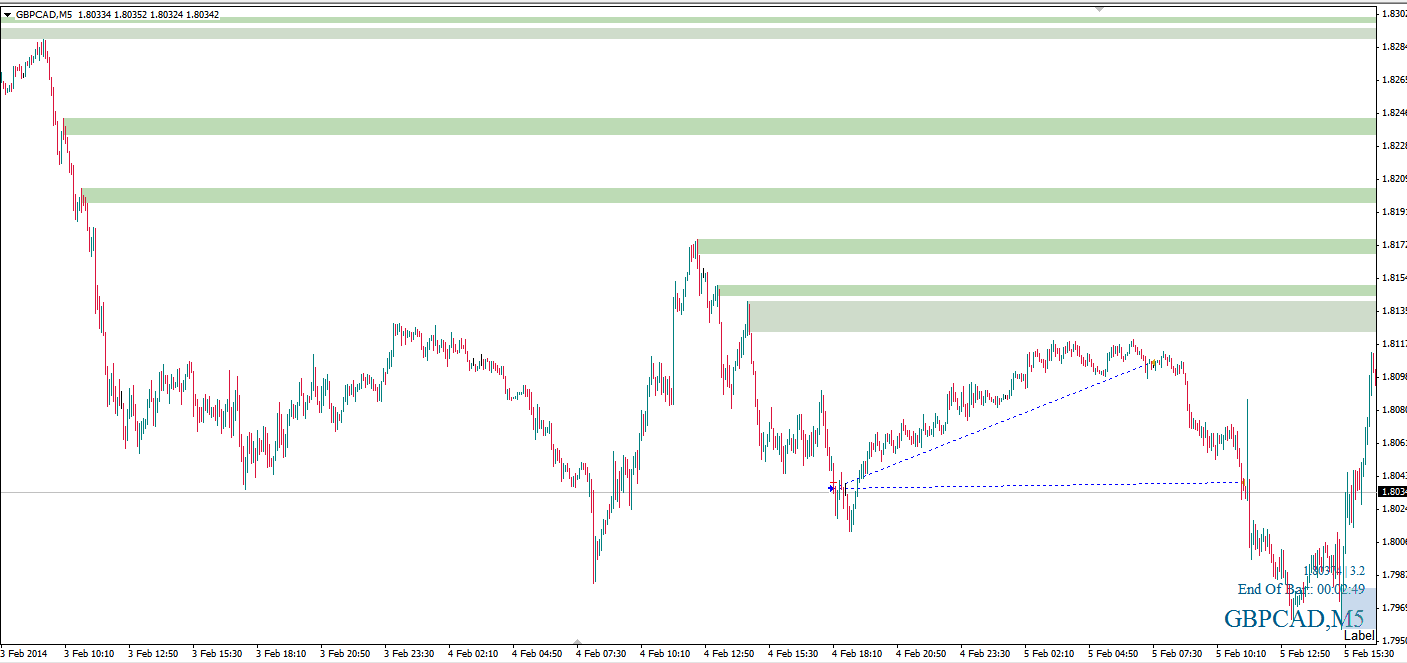The height and width of the screenshot is (663, 1407).
Task: Click the GBPCAD,M5 chart title text
Action: point(45,15)
